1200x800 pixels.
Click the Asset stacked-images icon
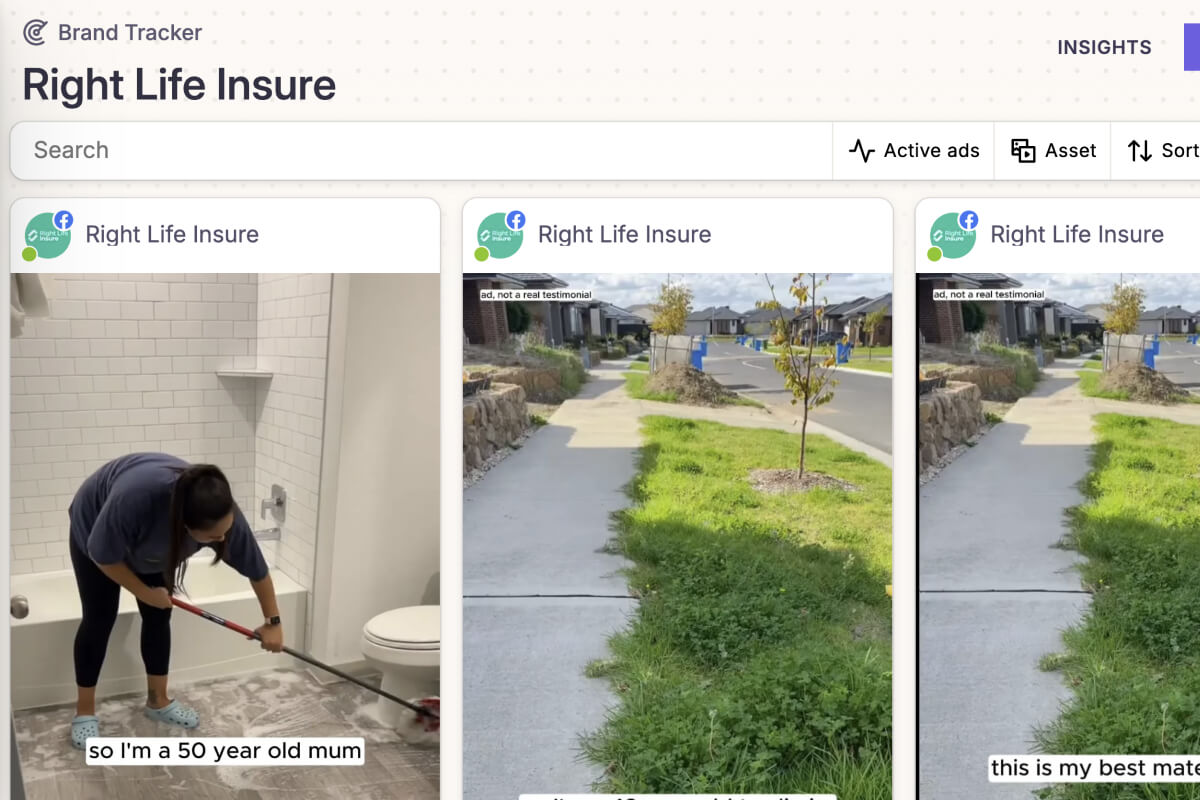[x=1023, y=151]
